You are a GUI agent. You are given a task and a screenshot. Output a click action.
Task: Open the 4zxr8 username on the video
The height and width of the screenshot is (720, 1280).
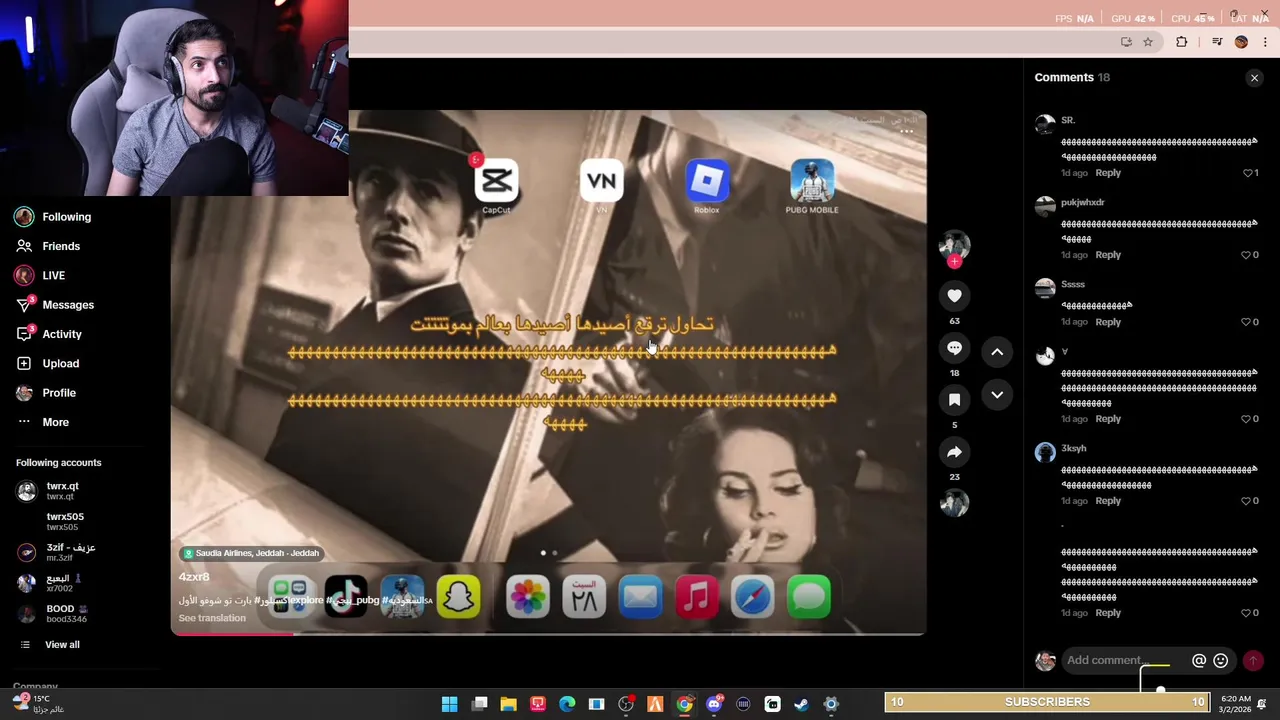(194, 577)
